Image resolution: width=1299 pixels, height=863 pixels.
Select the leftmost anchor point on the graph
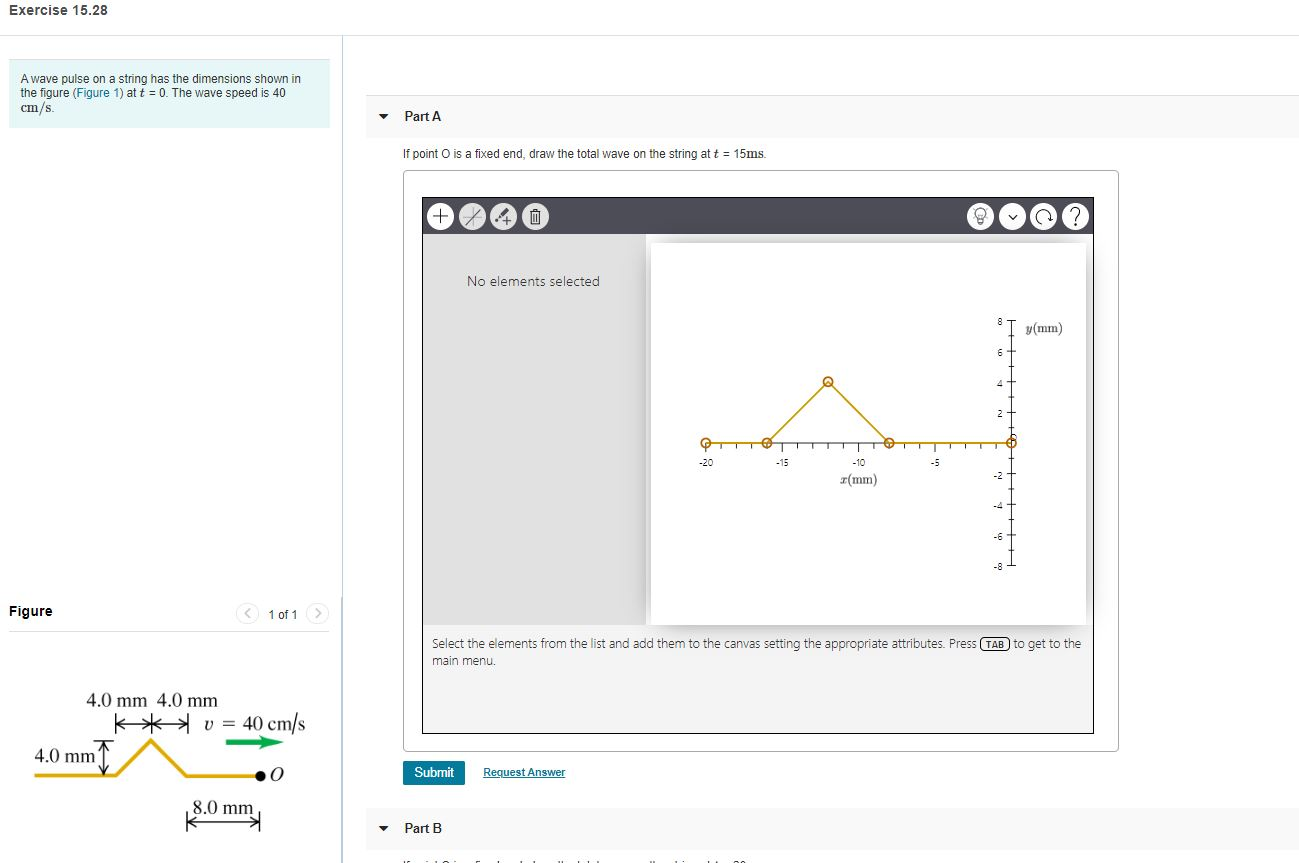tap(707, 442)
